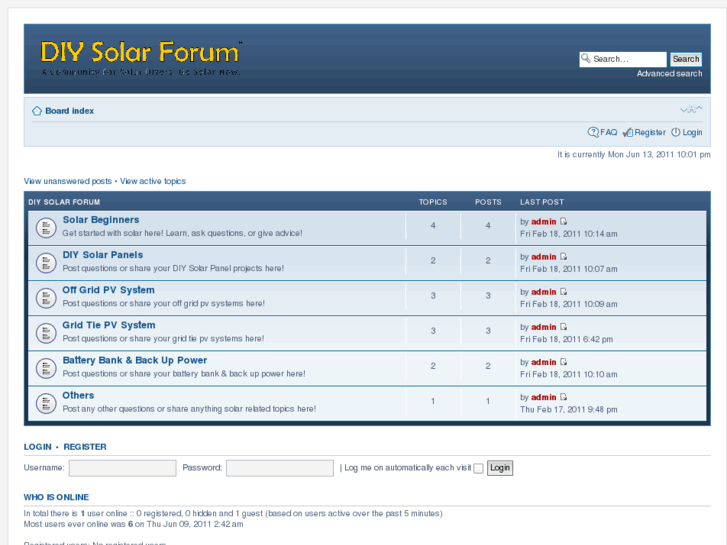727x545 pixels.
Task: Open the DIY Solar Panels forum
Action: coord(102,255)
